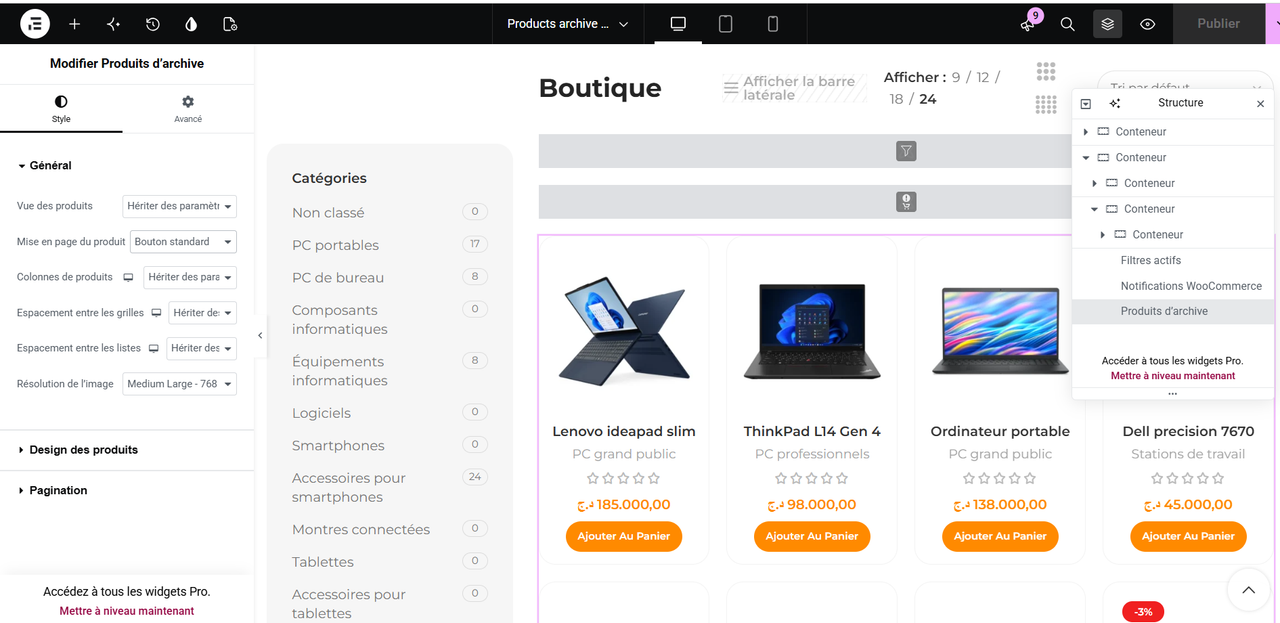
Task: Switch to tablet preview mode
Action: tap(726, 24)
